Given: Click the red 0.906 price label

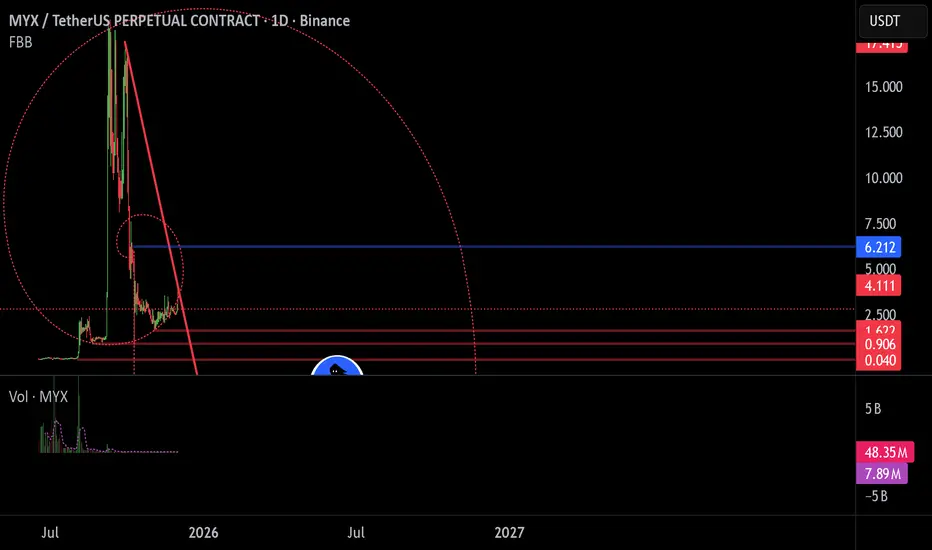Looking at the screenshot, I should coord(879,344).
